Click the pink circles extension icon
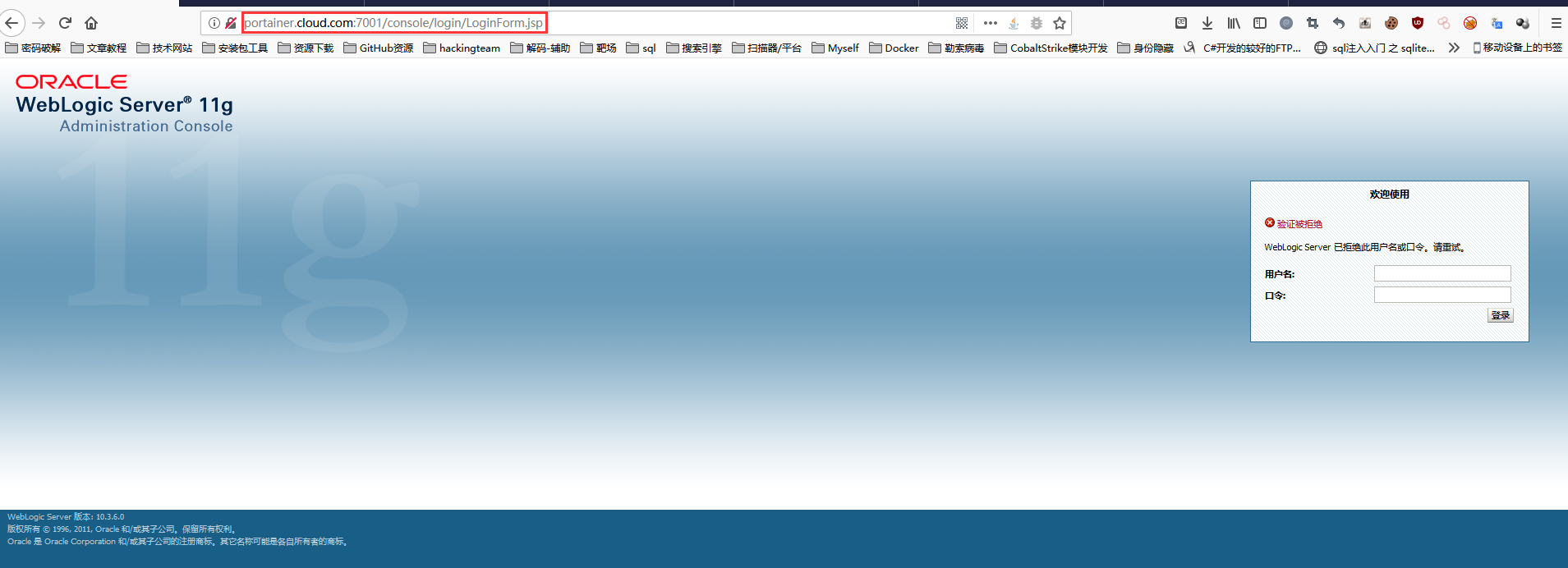 (x=1444, y=23)
